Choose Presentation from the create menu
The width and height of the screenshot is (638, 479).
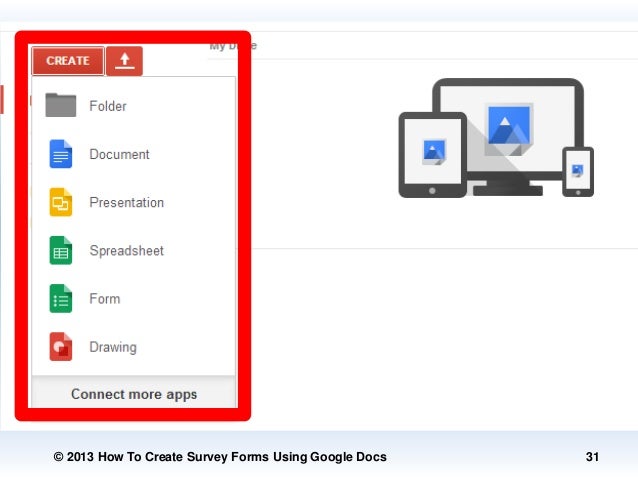pyautogui.click(x=133, y=202)
